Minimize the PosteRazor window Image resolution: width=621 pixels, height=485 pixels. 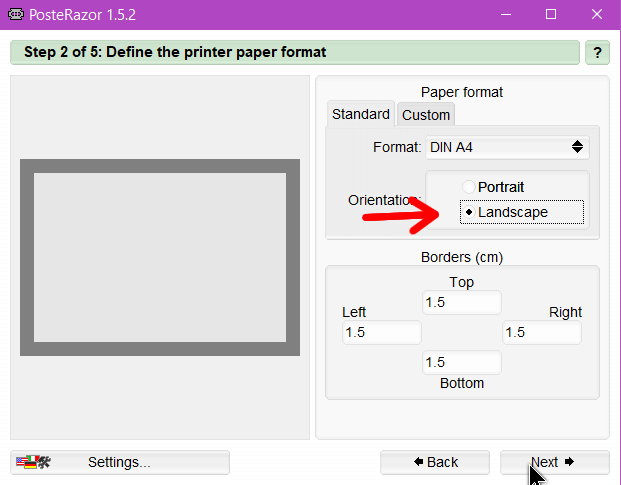(x=506, y=15)
